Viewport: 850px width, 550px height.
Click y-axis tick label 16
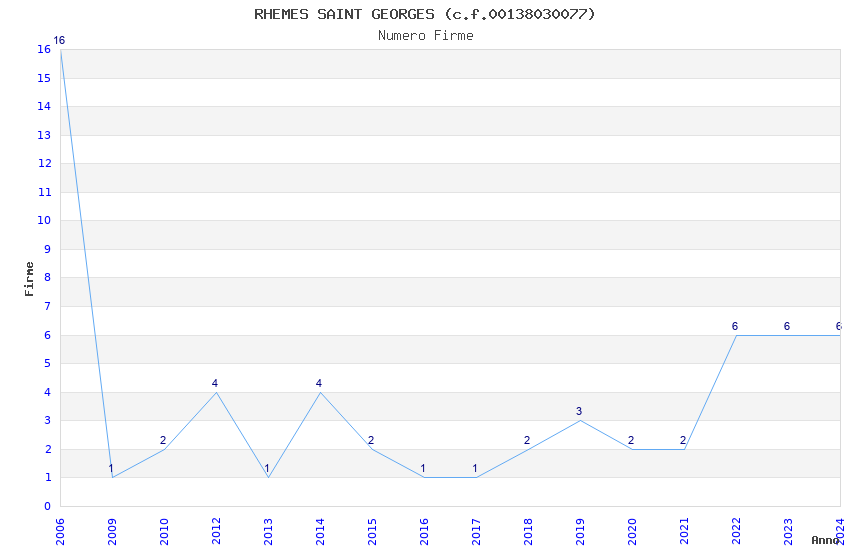(x=44, y=49)
